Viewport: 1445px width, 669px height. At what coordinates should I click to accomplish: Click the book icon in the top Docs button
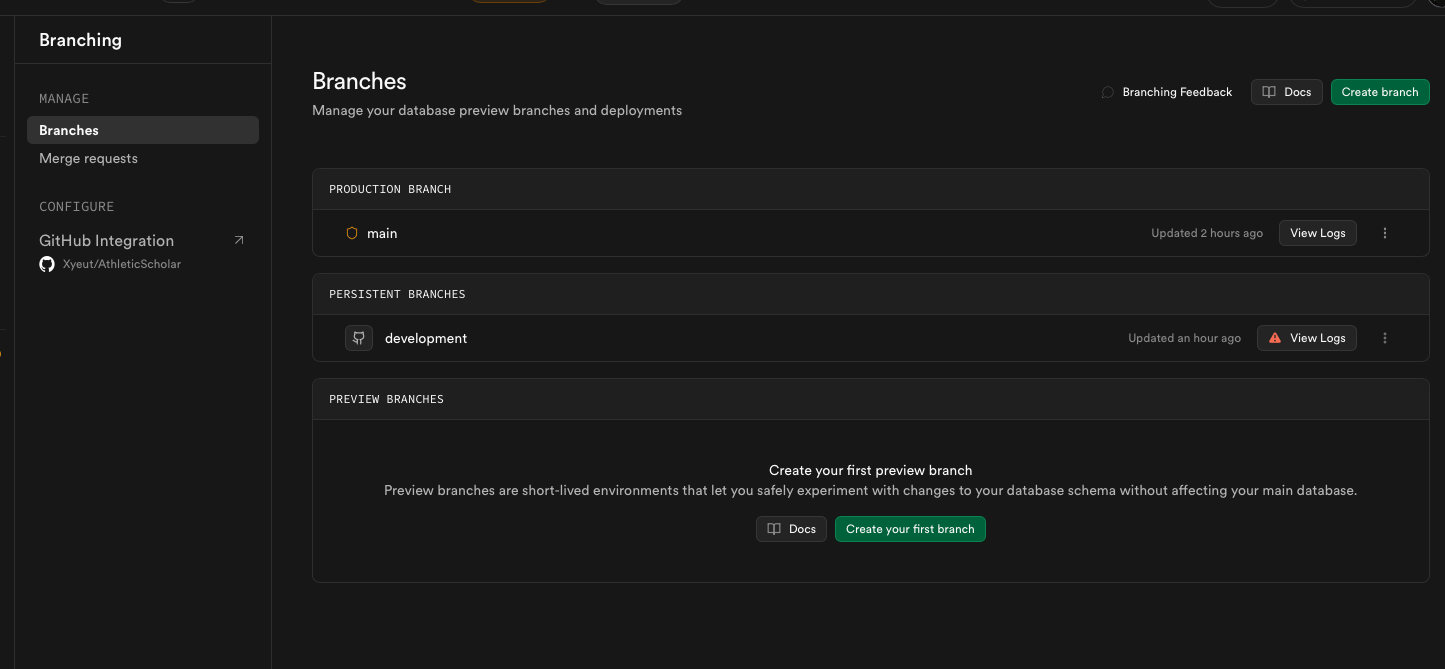point(1269,92)
